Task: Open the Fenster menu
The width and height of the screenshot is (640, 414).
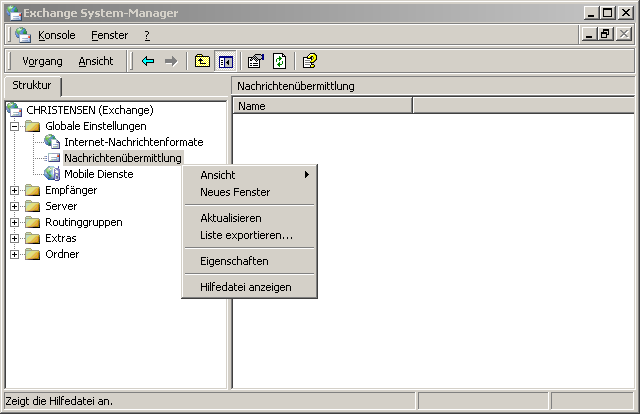Action: click(x=109, y=36)
